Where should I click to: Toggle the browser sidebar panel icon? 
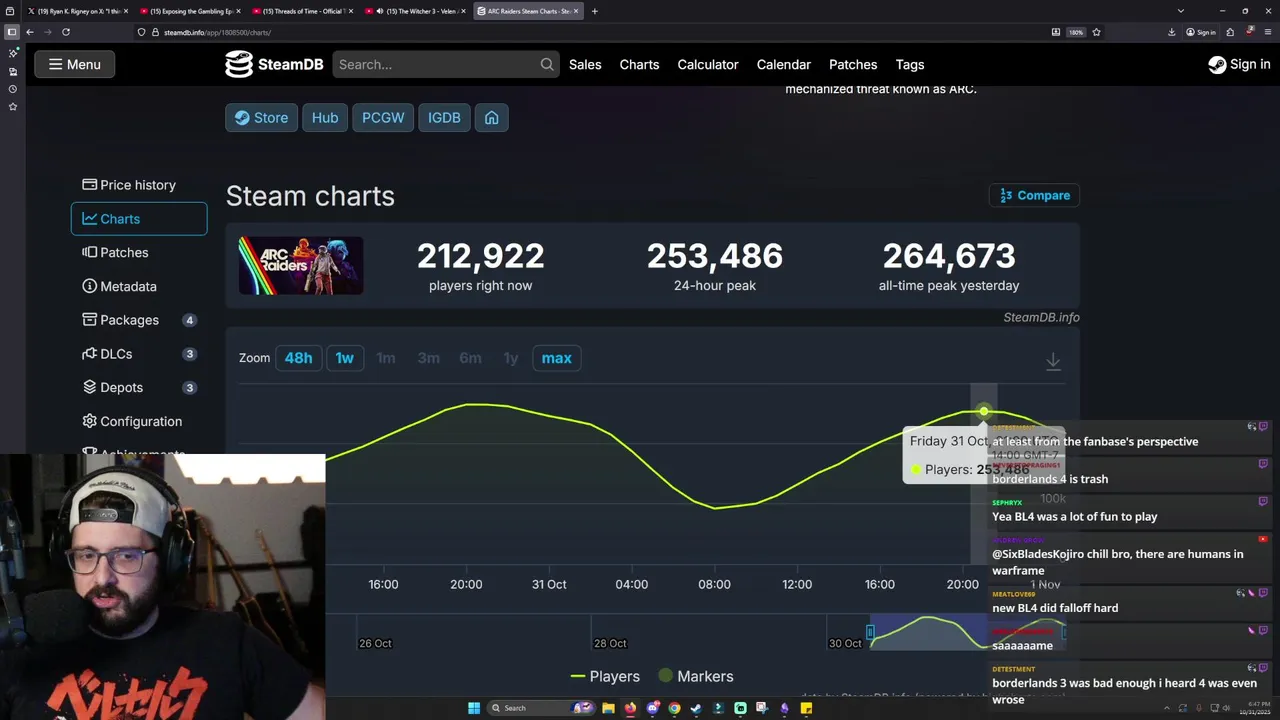(x=12, y=32)
